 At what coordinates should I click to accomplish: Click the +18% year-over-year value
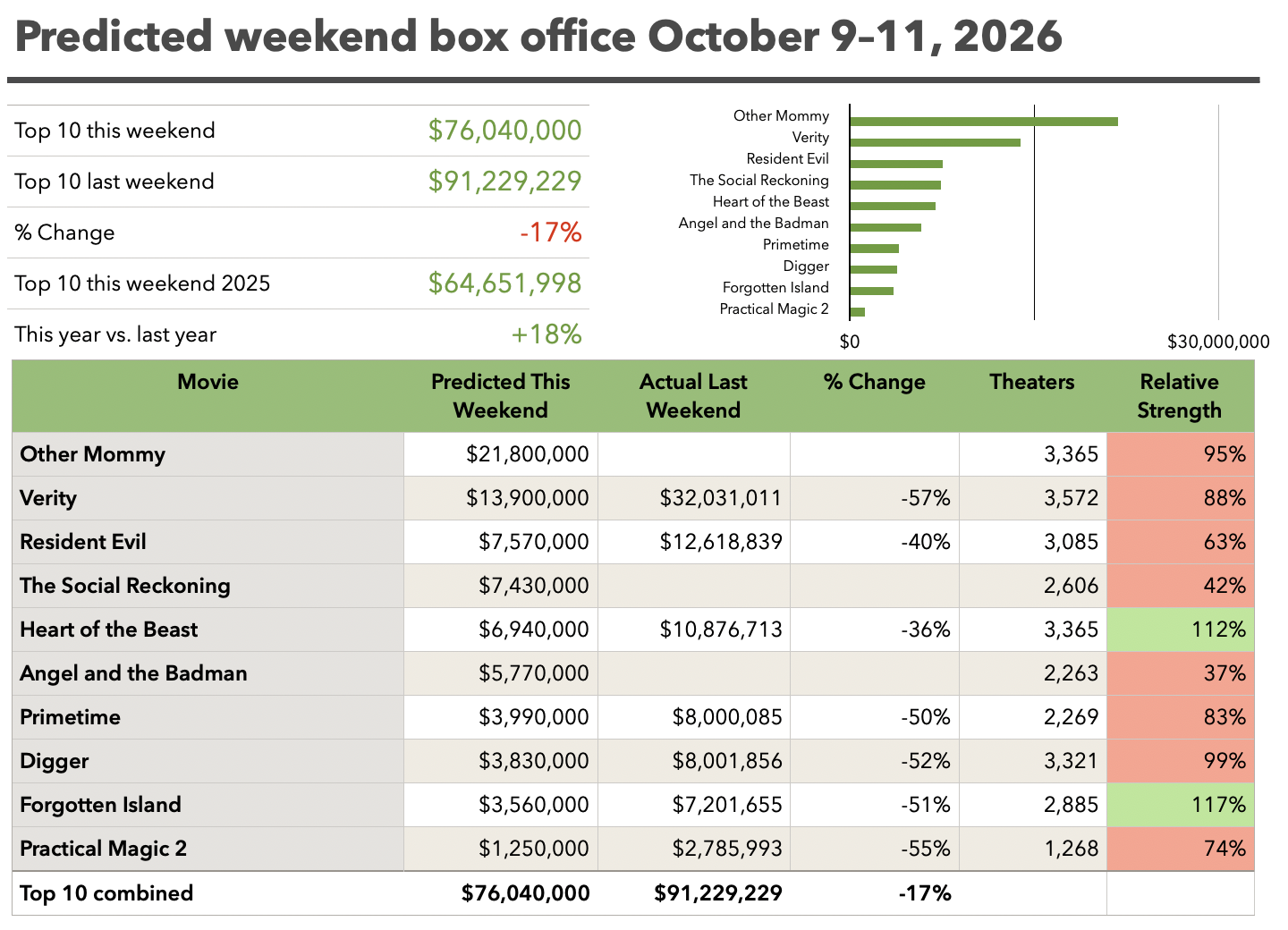tap(547, 334)
